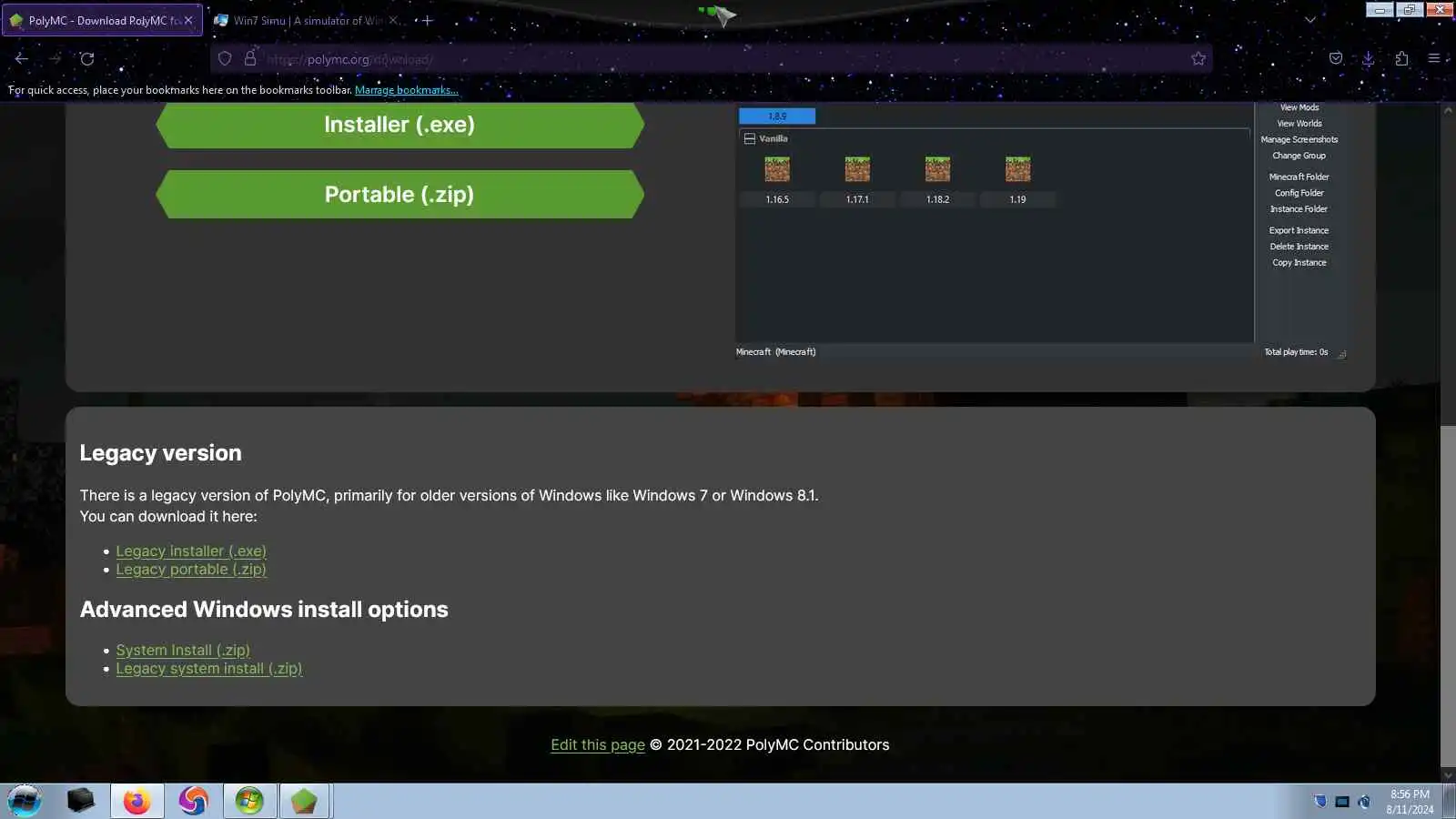This screenshot has height=819, width=1456.
Task: Follow the Edit this page link
Action: click(598, 744)
